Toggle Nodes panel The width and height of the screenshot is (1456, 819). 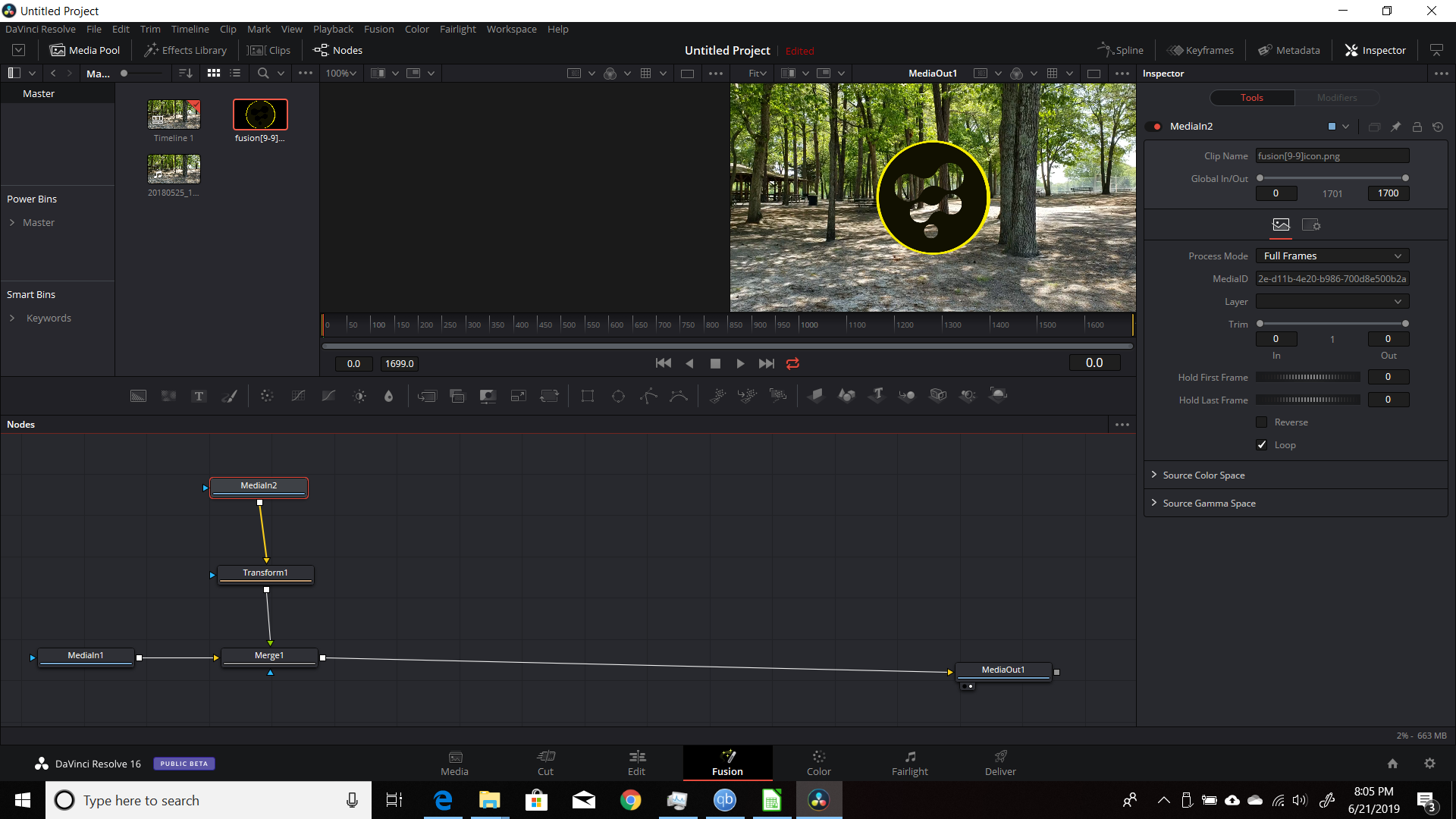(x=338, y=50)
